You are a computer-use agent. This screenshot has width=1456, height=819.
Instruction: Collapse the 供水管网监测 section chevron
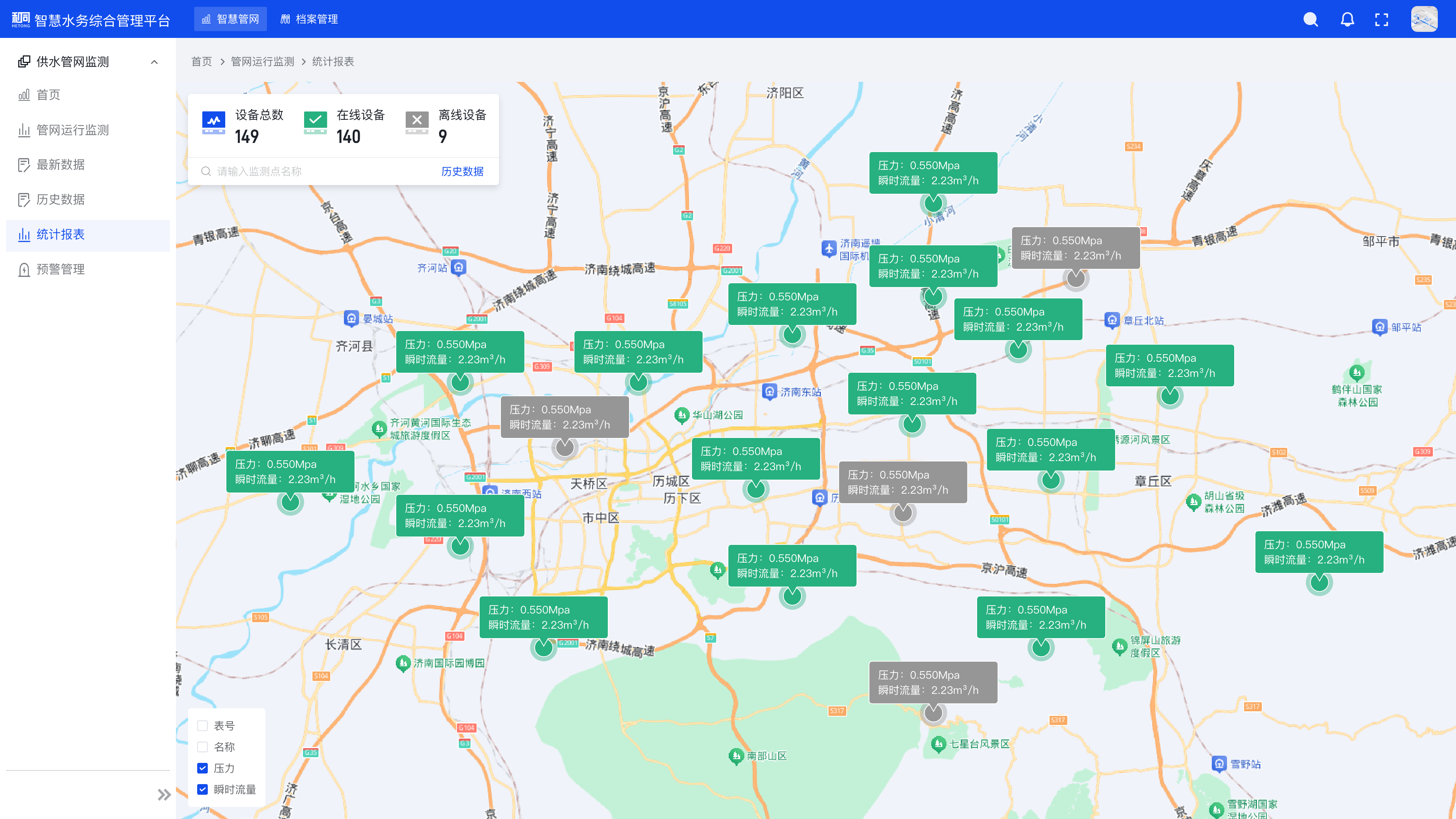(154, 62)
